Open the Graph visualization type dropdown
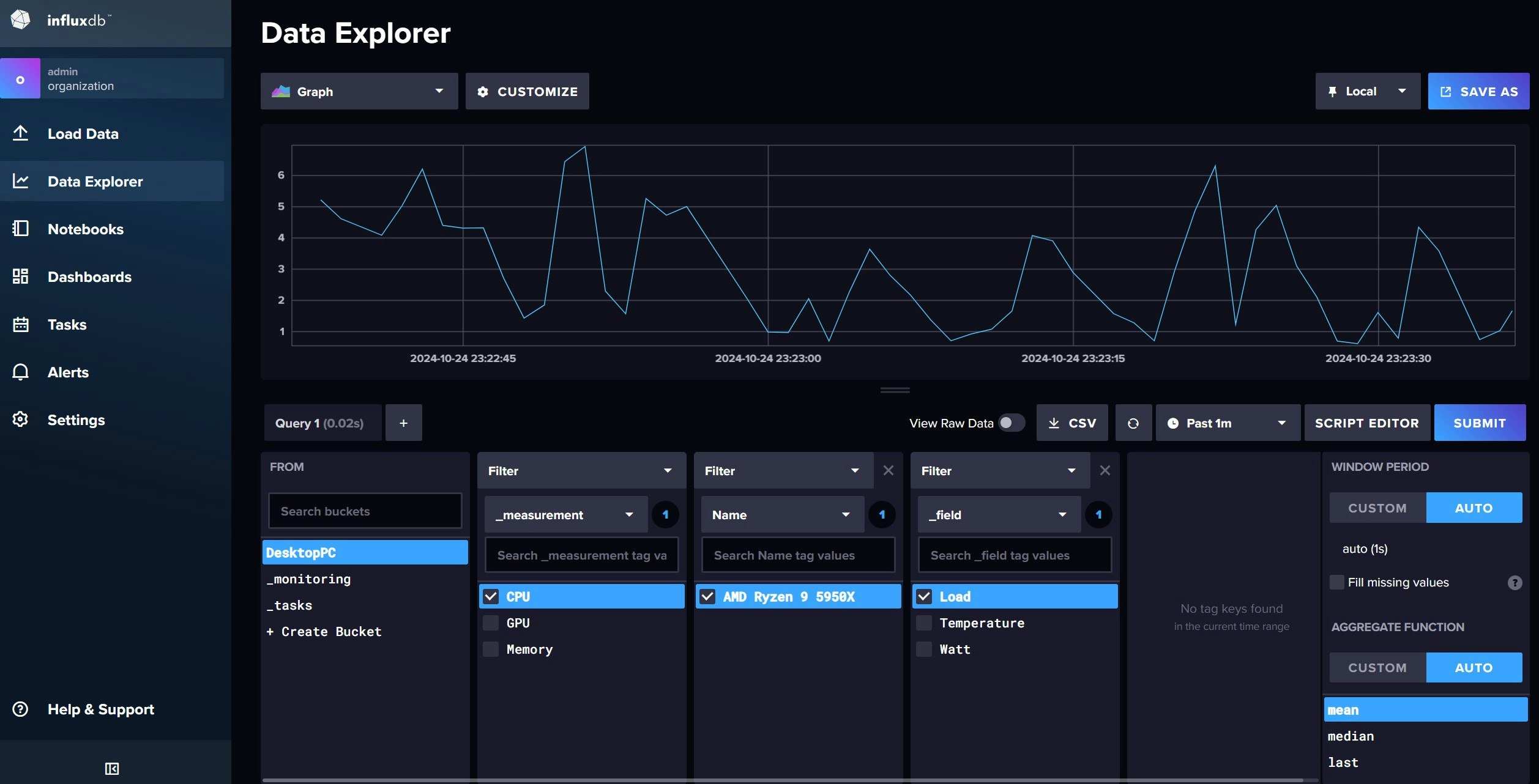Image resolution: width=1539 pixels, height=784 pixels. point(359,92)
